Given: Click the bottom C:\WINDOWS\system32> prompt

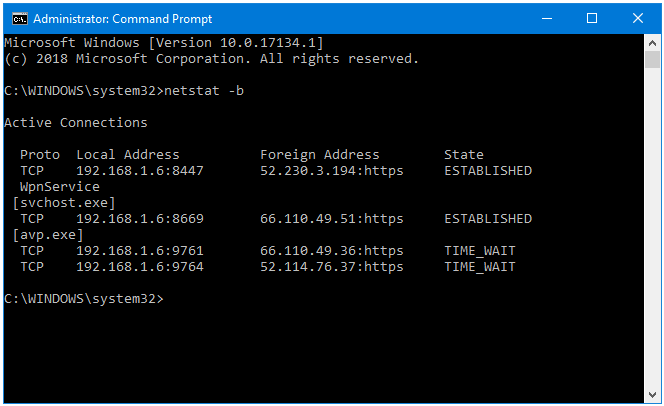Looking at the screenshot, I should pos(84,299).
